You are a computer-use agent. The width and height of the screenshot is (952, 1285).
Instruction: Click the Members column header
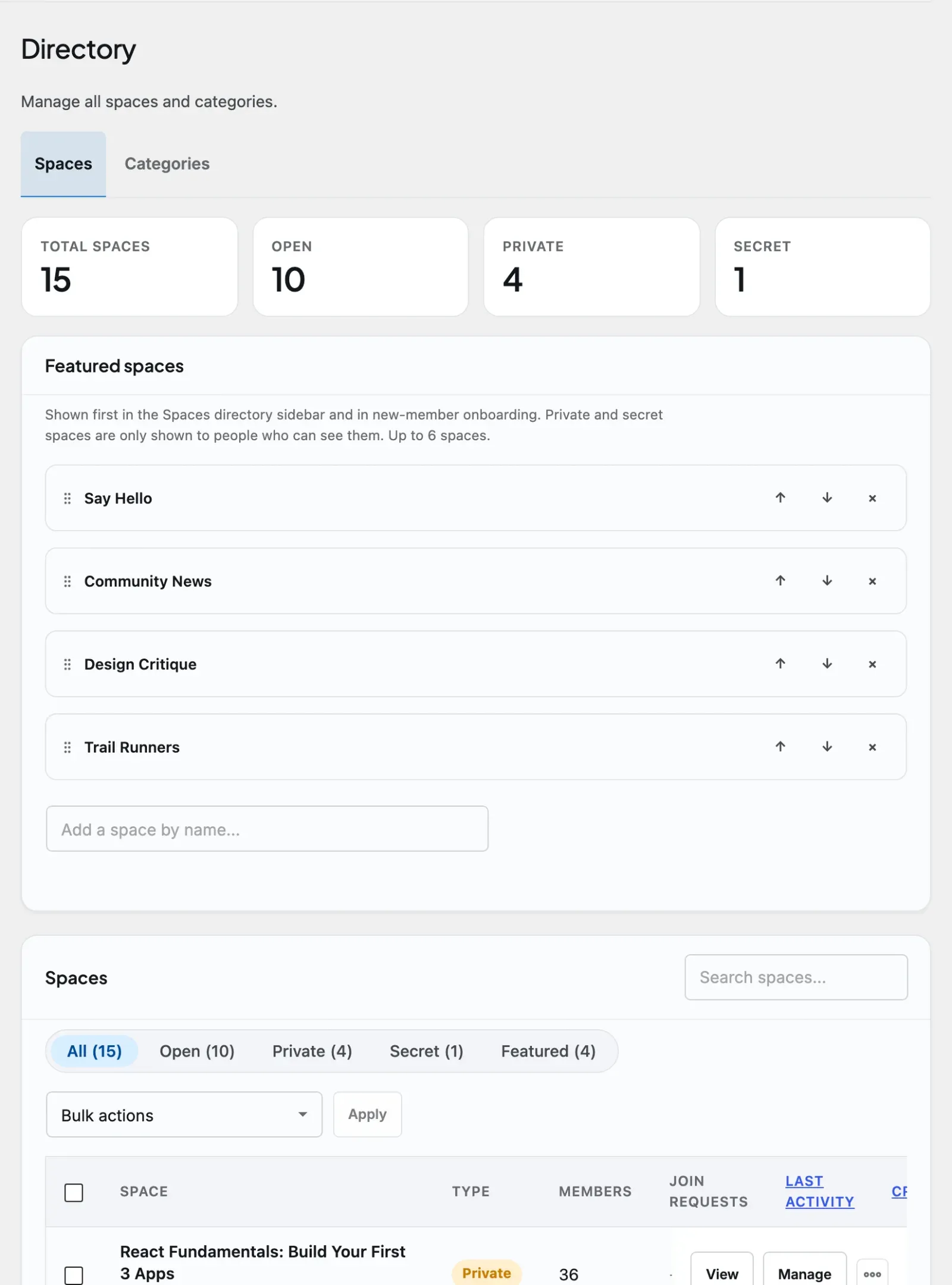[x=595, y=1192]
